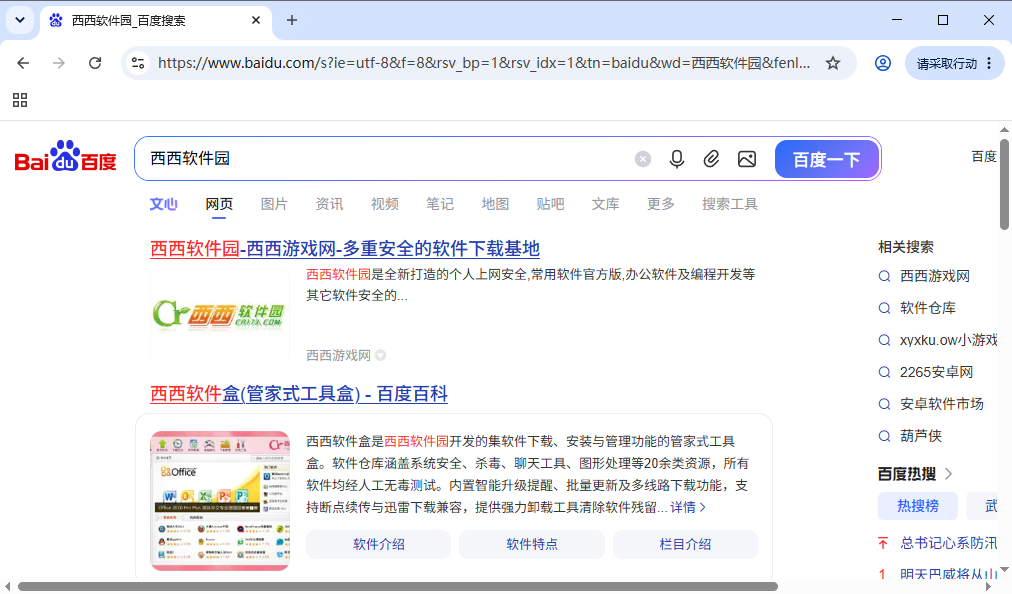1012x594 pixels.
Task: Click the scroll-right arrow of horizontal scrollbar
Action: pyautogui.click(x=987, y=586)
